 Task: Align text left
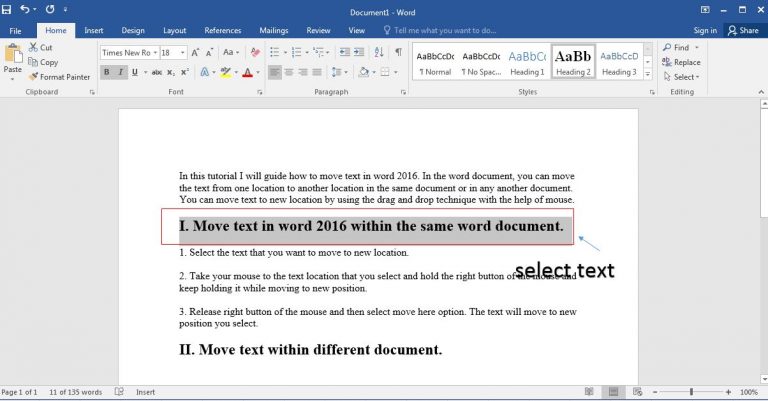[275, 72]
